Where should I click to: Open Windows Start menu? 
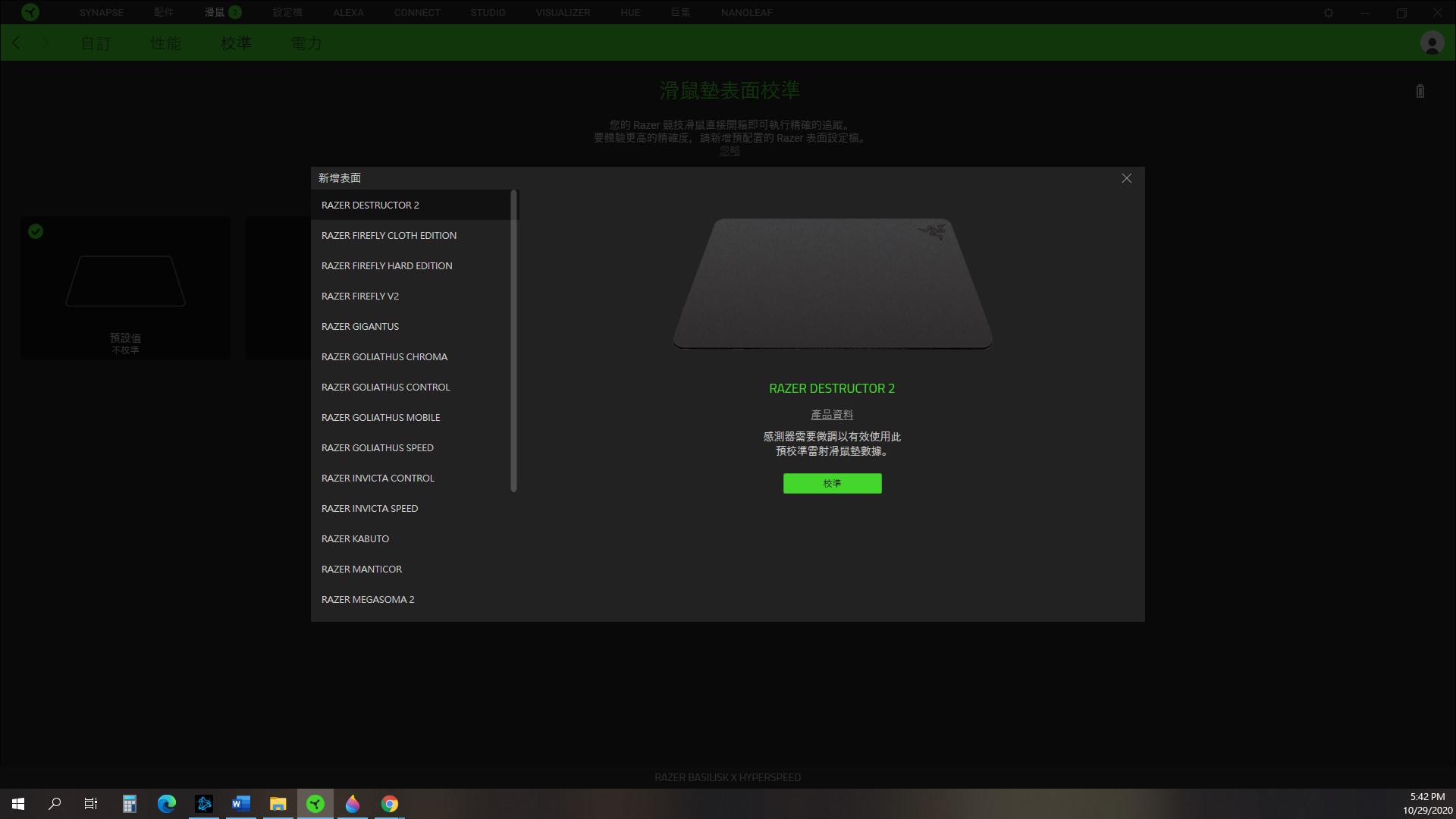18,804
